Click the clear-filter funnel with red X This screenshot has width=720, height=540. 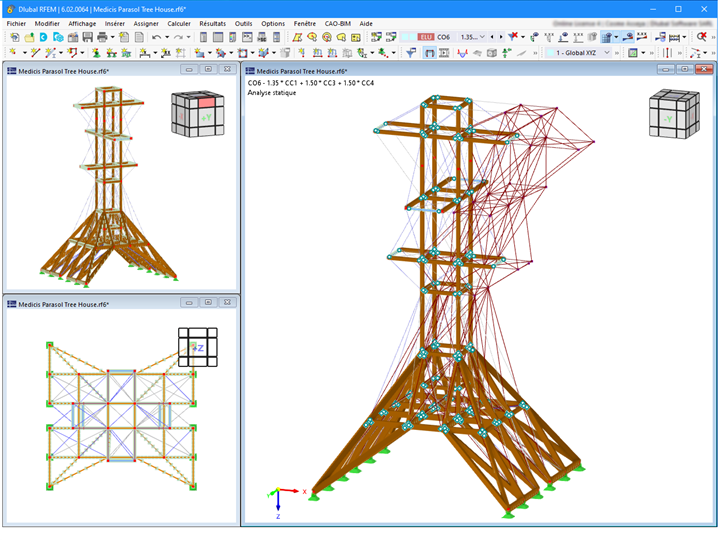pos(513,37)
